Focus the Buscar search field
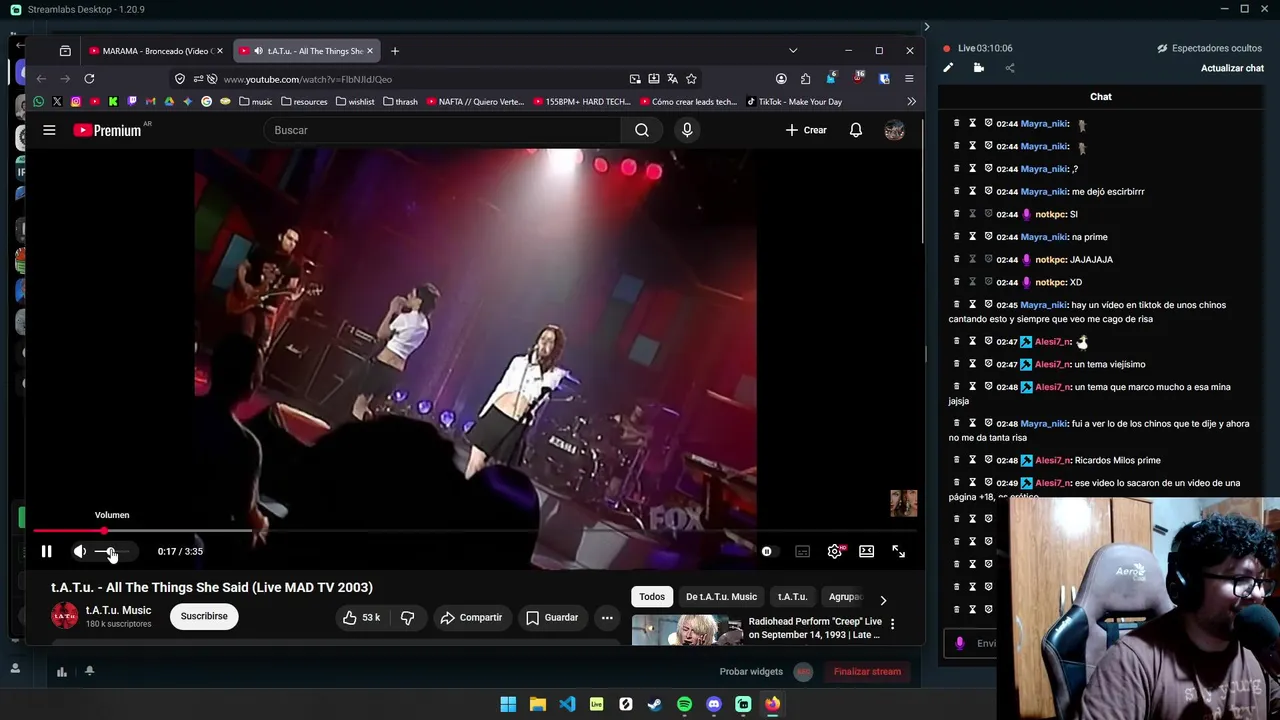Screen dimensions: 1280x720 pyautogui.click(x=442, y=130)
